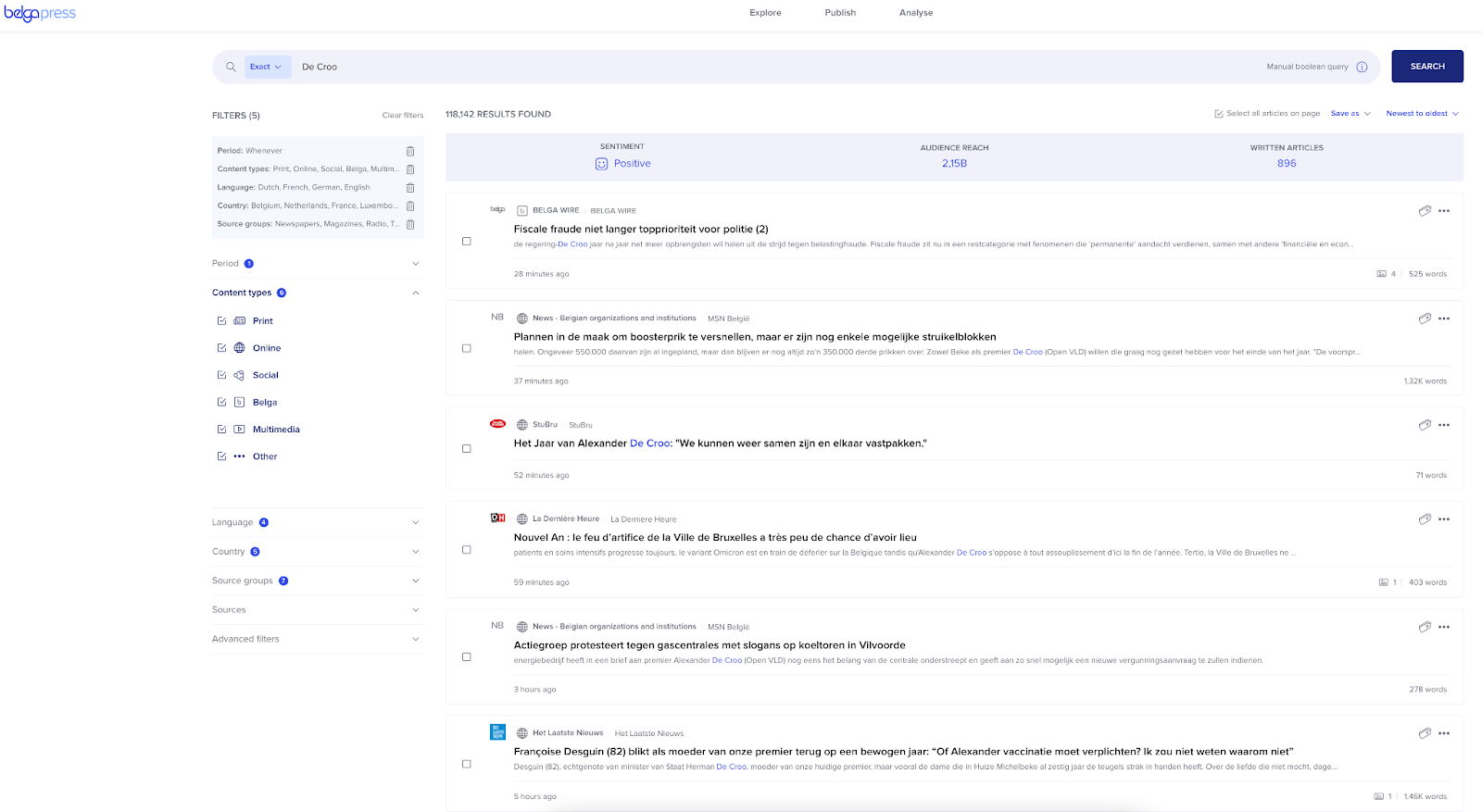The height and width of the screenshot is (812, 1482).
Task: Open the Explore tab
Action: coord(765,13)
